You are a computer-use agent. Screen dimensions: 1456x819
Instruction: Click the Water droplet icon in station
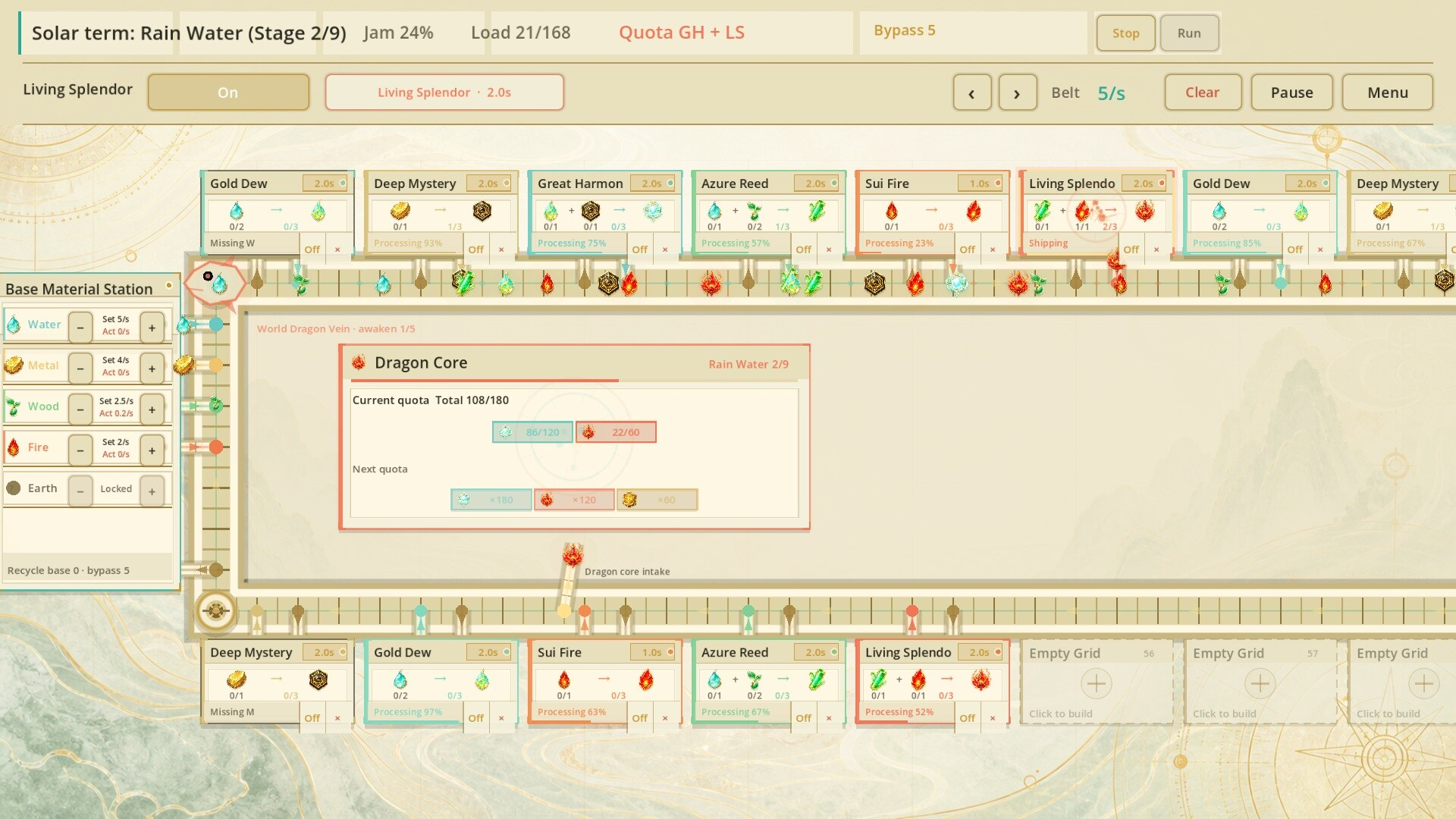click(x=14, y=325)
